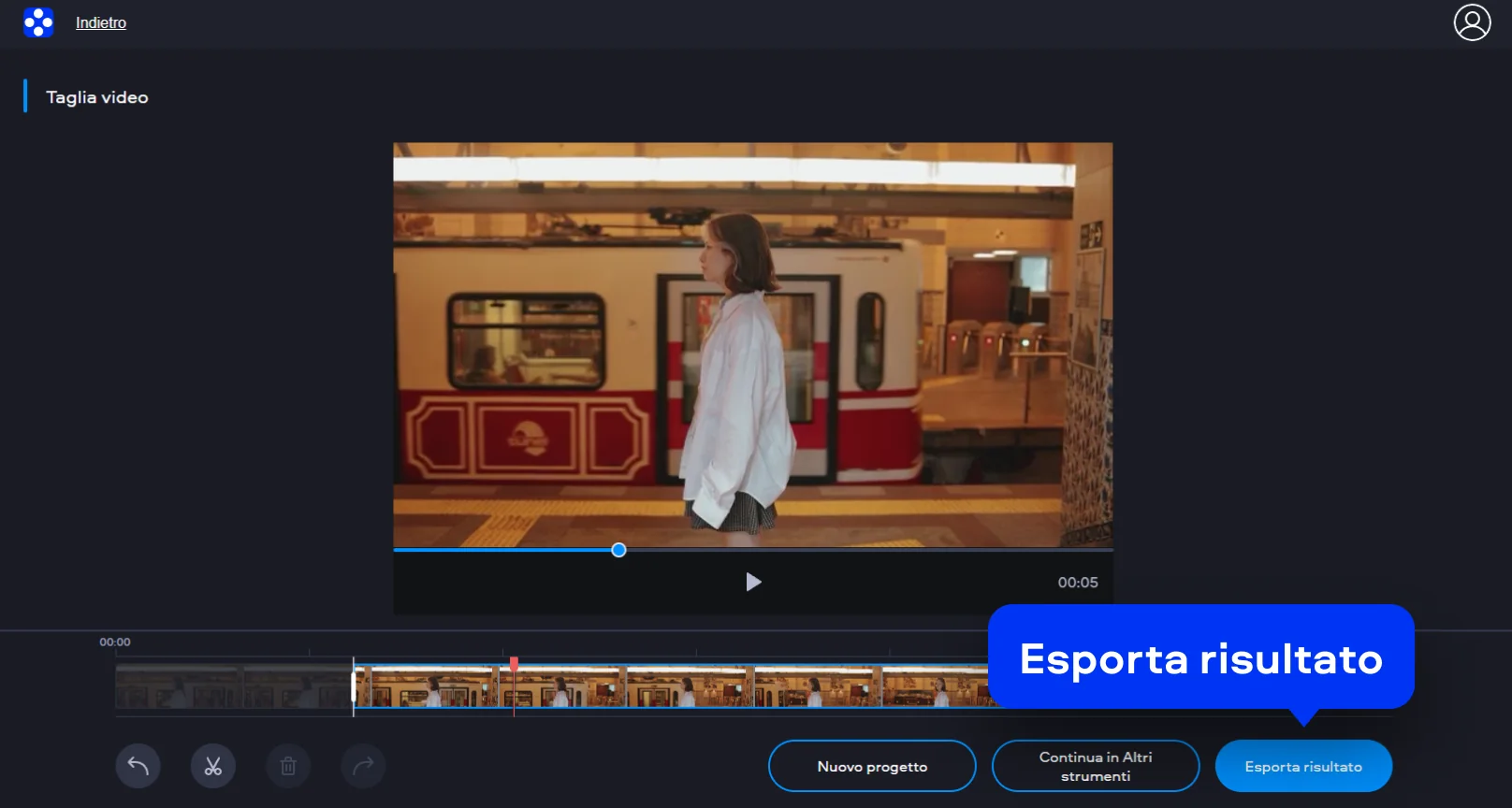
Task: Click the Taglia video heading
Action: click(x=97, y=97)
